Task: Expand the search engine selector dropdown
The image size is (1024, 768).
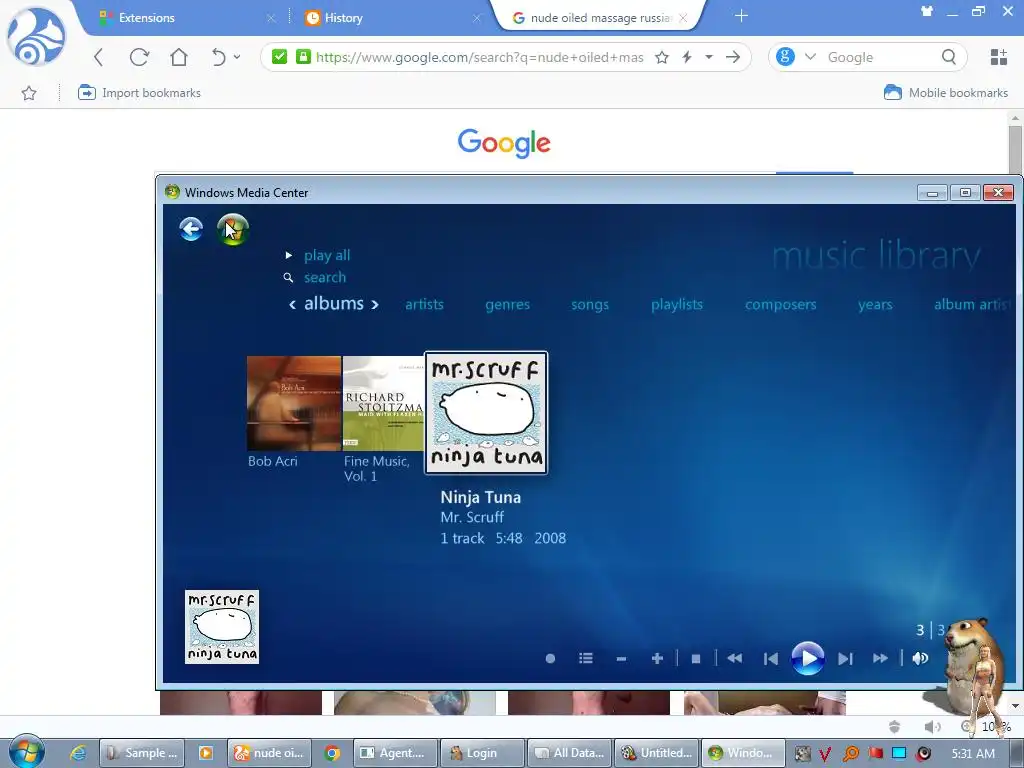Action: (810, 57)
